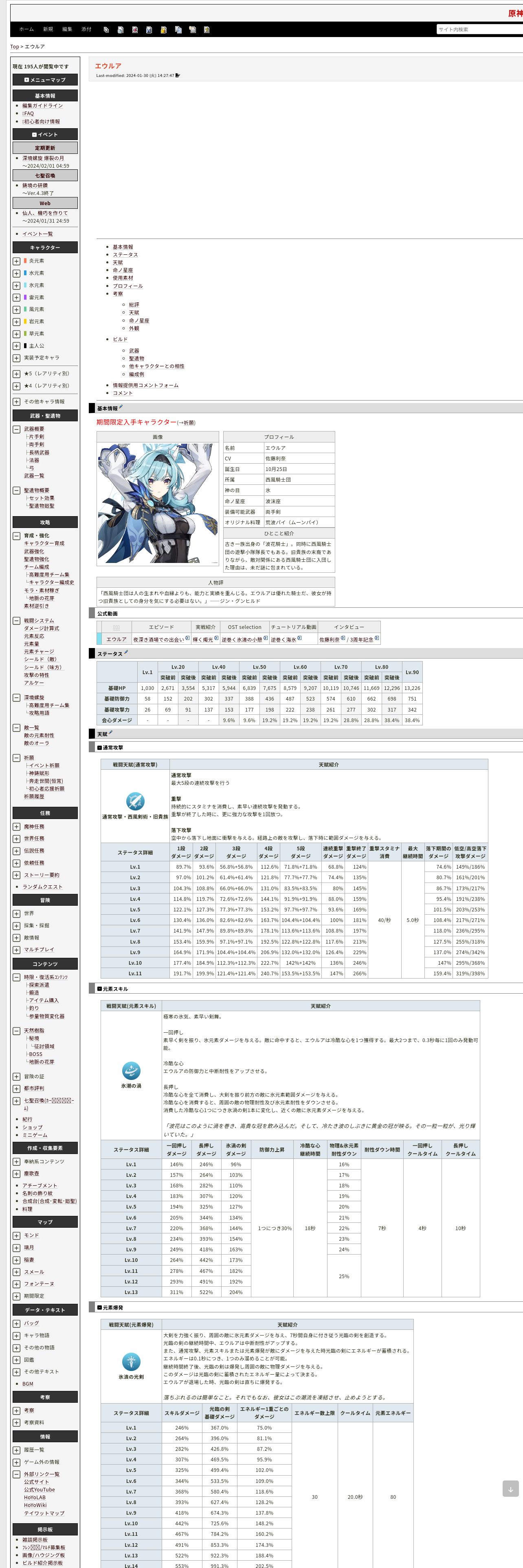Image resolution: width=523 pixels, height=1568 pixels.
Task: Open the 添付 menu item
Action: click(x=86, y=29)
